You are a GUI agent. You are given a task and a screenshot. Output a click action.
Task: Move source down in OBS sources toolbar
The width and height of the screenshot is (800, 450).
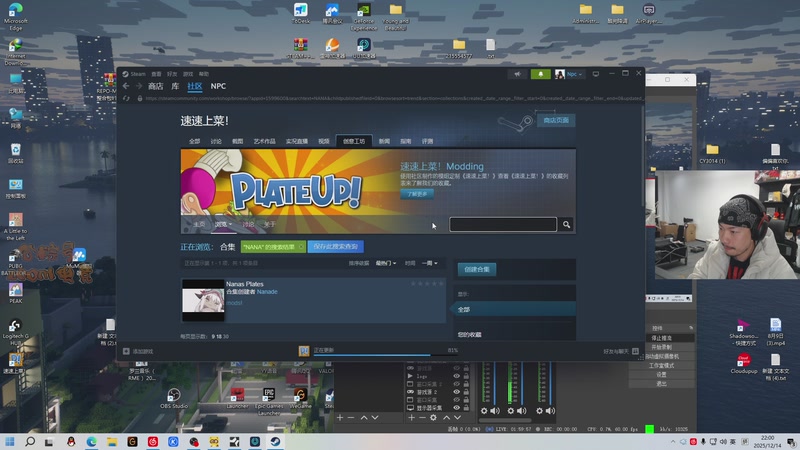(457, 417)
